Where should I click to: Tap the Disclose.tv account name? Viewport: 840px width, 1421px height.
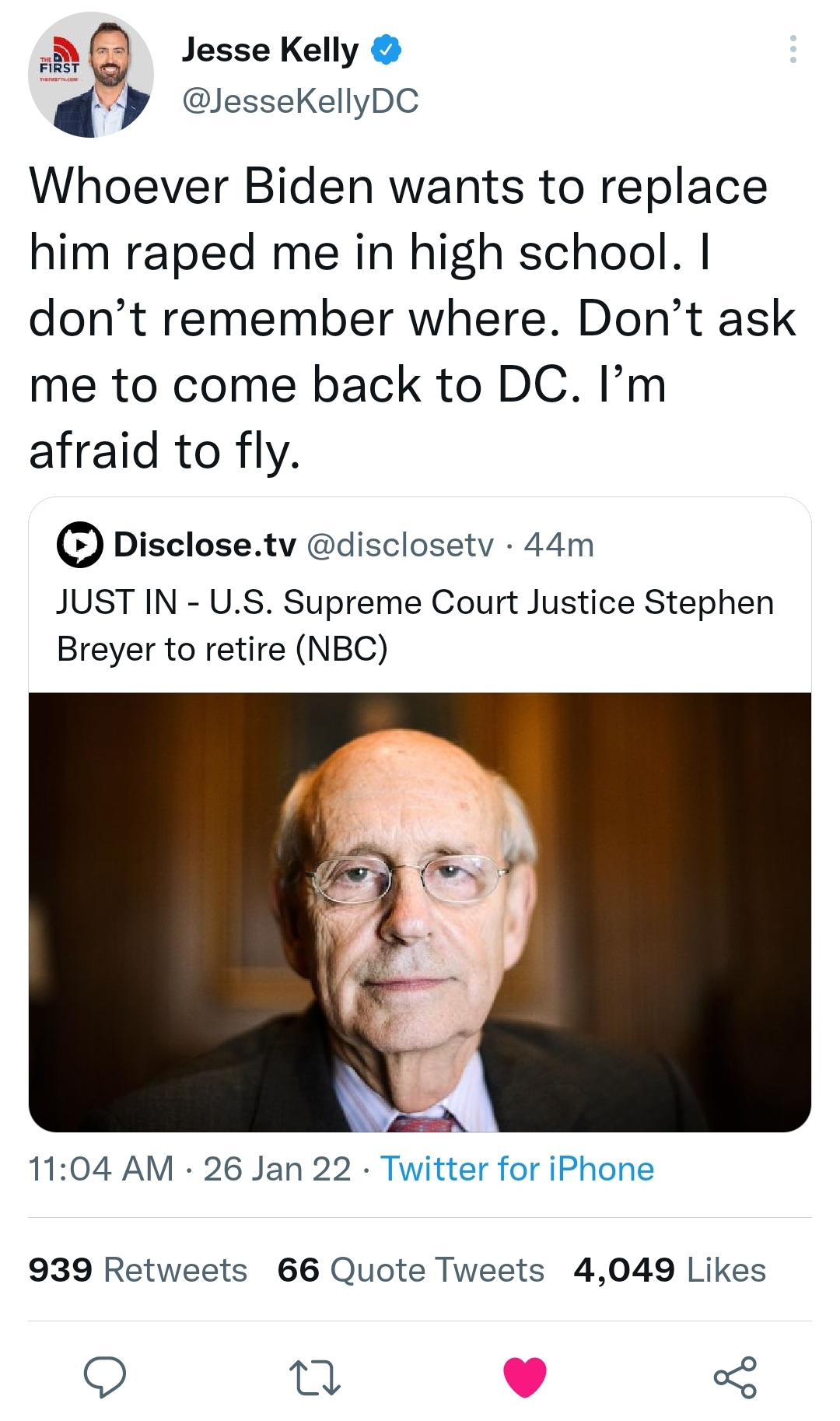205,545
